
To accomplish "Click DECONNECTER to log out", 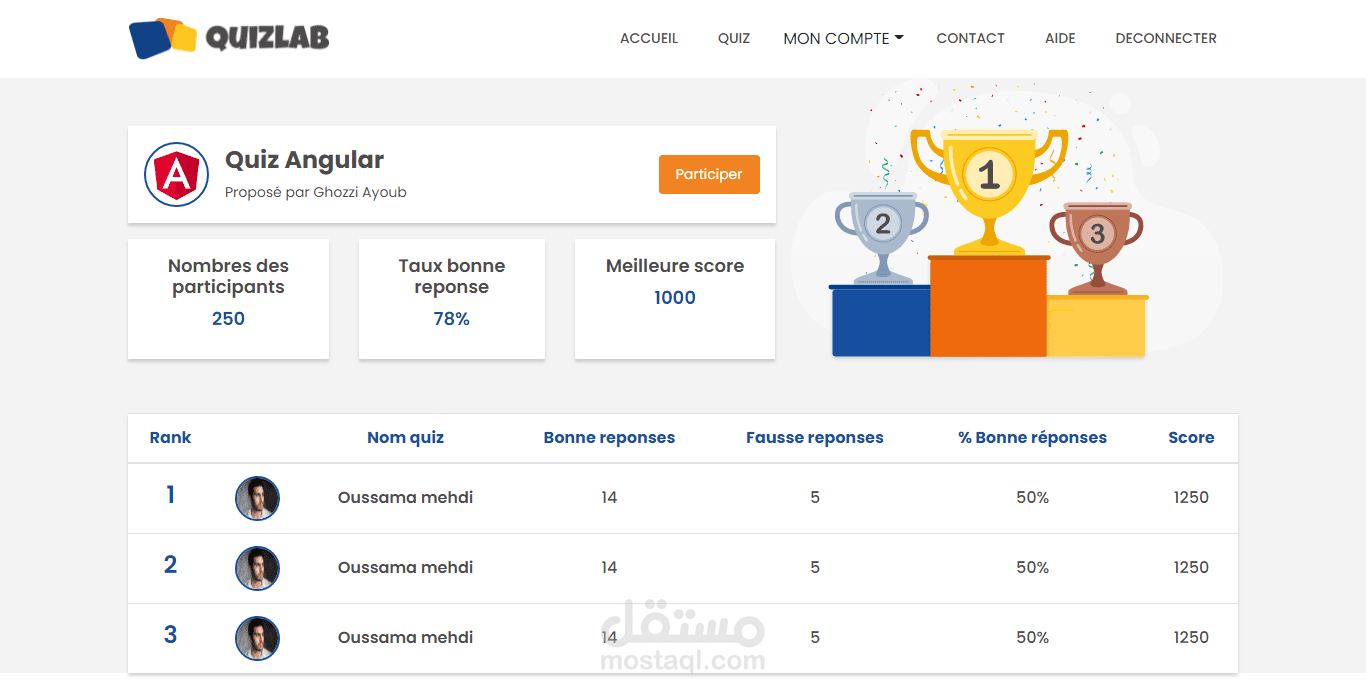I will pos(1166,38).
